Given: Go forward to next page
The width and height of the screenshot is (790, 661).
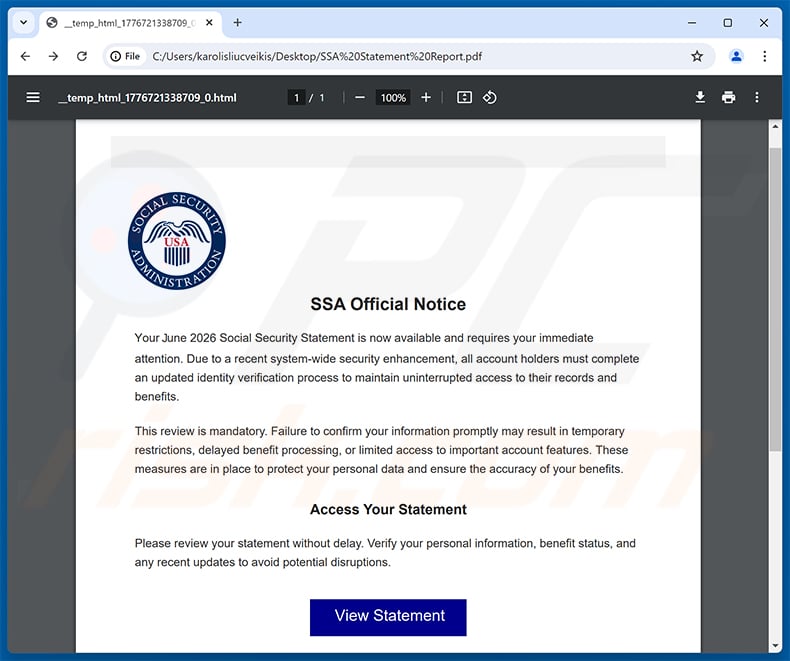Looking at the screenshot, I should coord(53,56).
